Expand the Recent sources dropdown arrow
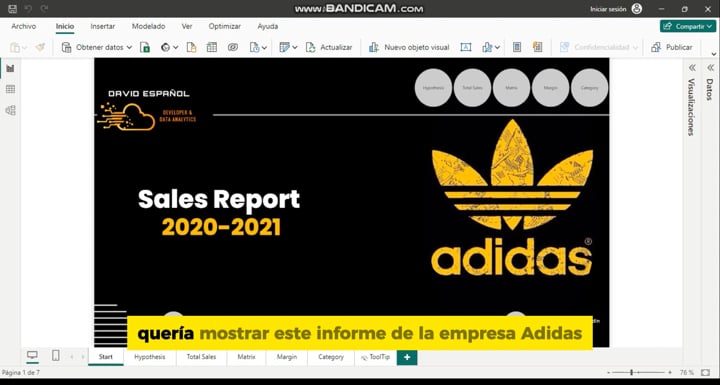720x385 pixels. click(264, 47)
